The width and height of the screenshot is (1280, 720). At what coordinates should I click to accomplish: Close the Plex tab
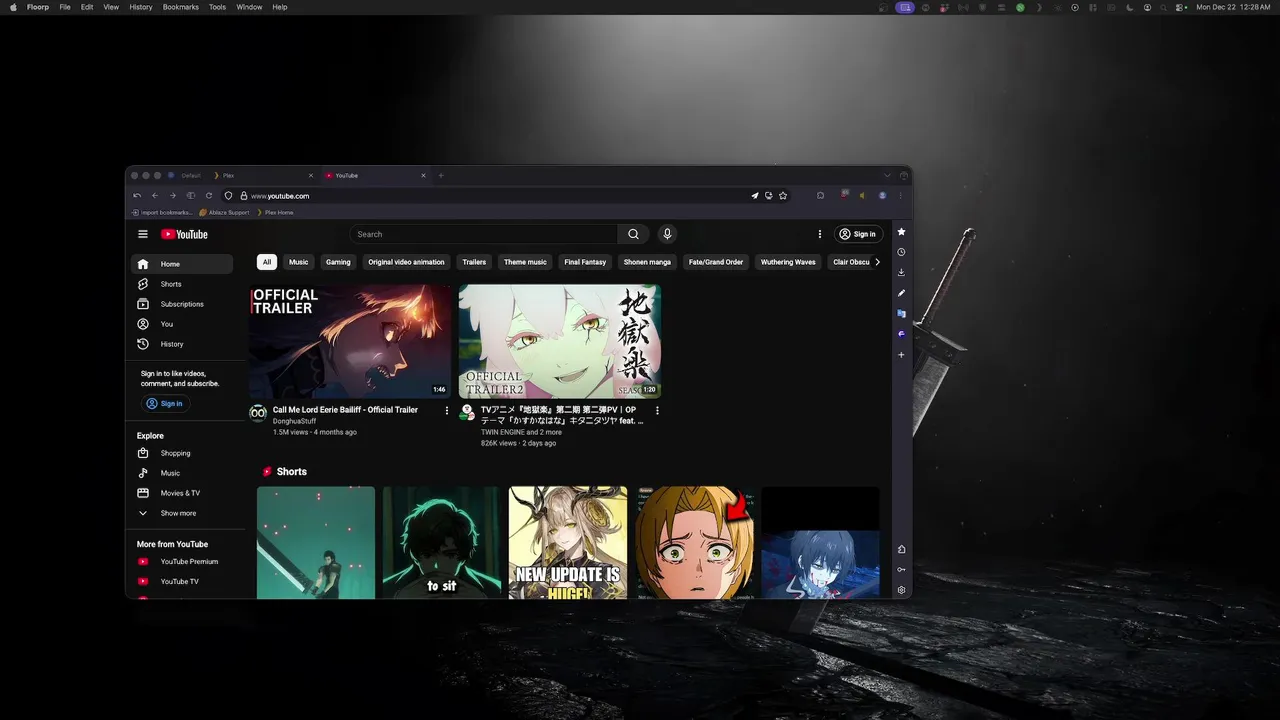(x=311, y=175)
